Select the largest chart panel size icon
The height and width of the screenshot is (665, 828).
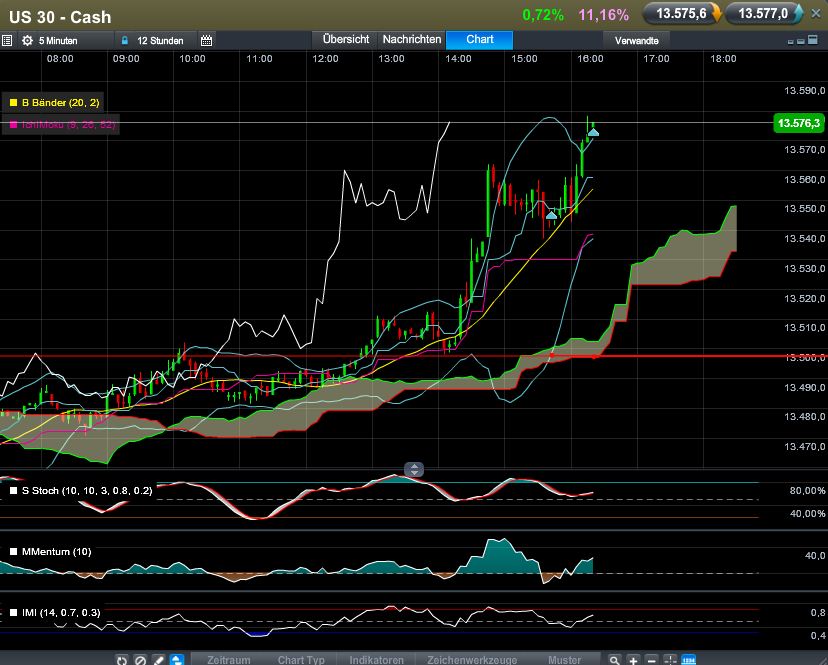click(814, 40)
